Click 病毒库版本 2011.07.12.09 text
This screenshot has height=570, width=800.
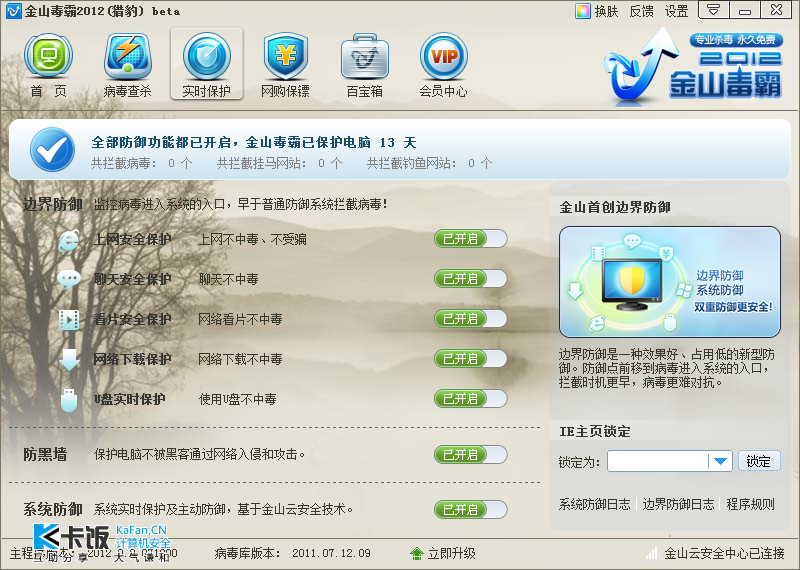click(293, 553)
